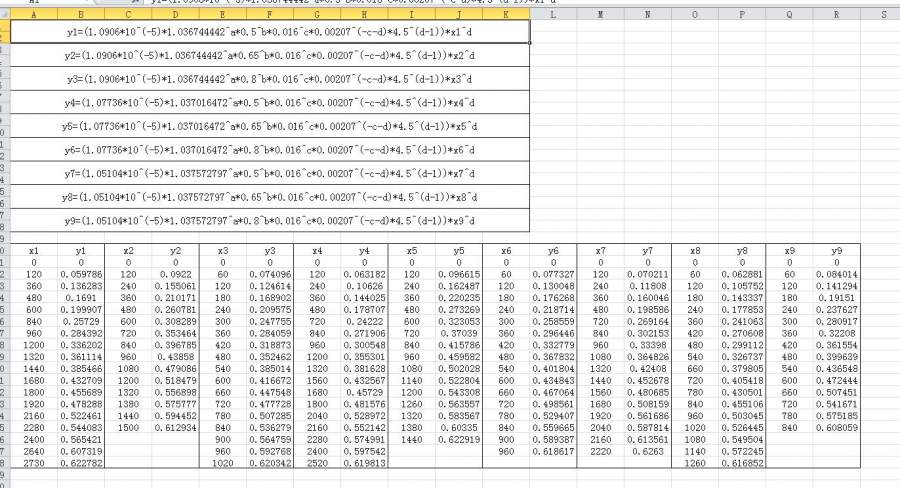Click cell containing 0.37039
The width and height of the screenshot is (900, 488).
(459, 333)
